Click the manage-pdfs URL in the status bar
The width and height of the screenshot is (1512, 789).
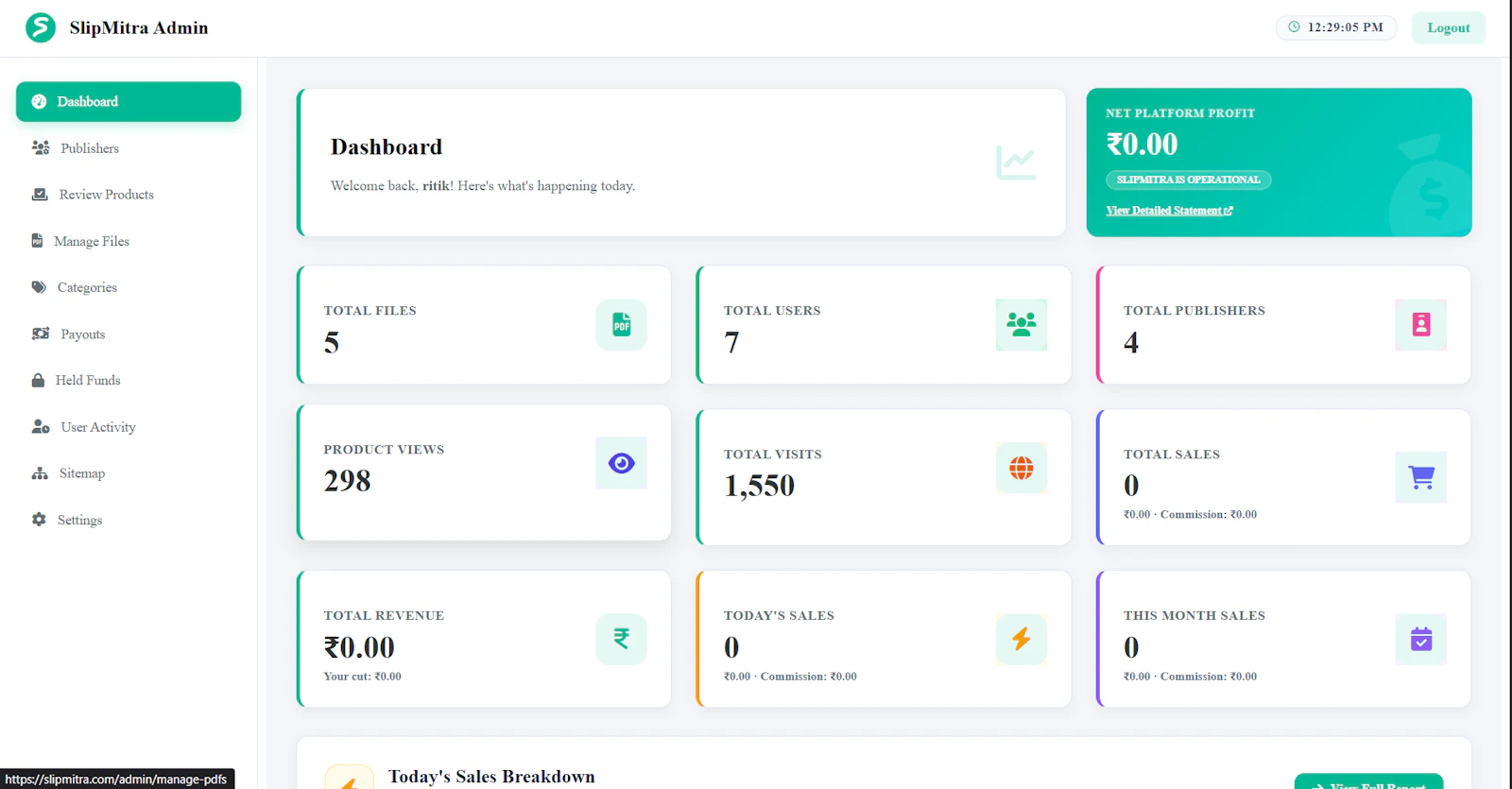point(116,780)
